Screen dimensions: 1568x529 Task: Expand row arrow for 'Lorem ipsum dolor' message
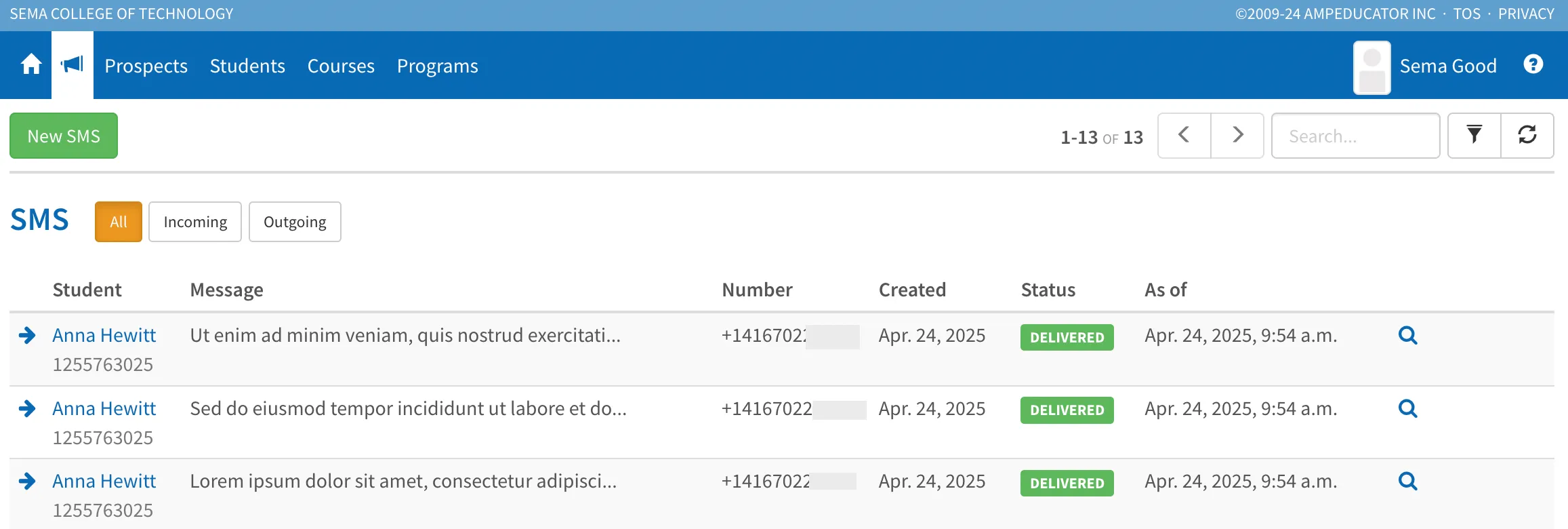pyautogui.click(x=27, y=481)
